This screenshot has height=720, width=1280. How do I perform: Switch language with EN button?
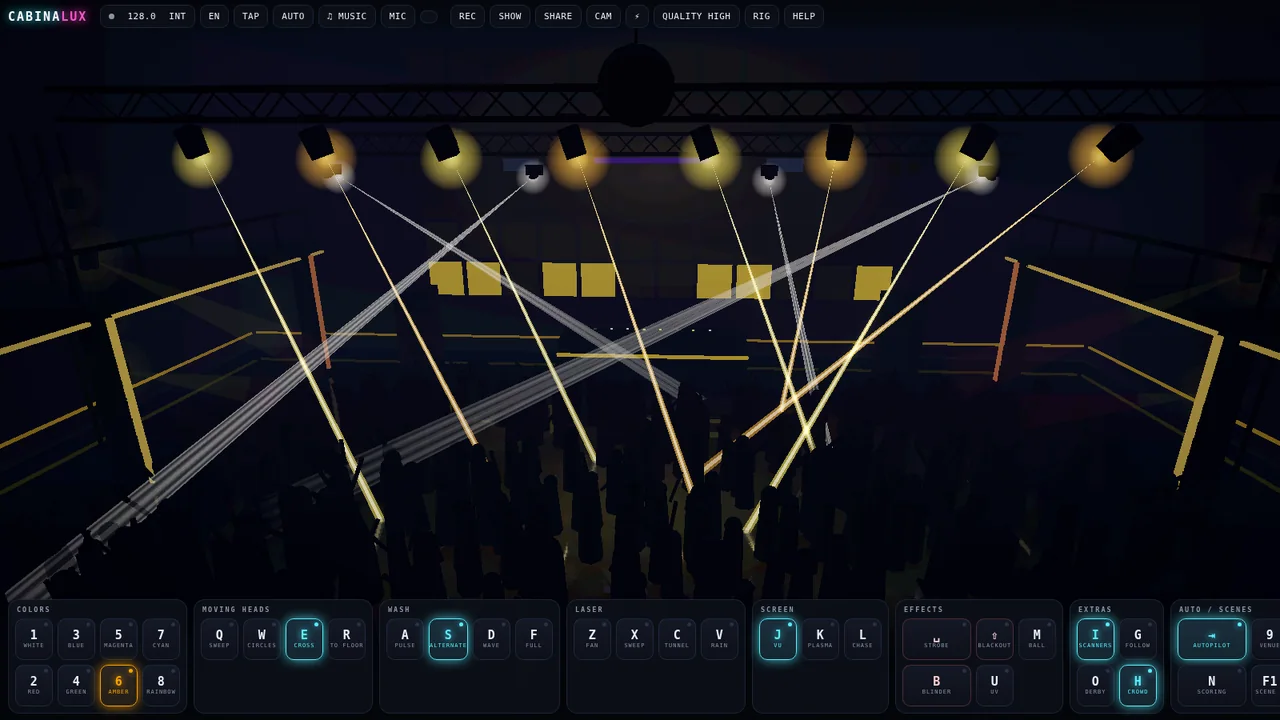click(214, 16)
